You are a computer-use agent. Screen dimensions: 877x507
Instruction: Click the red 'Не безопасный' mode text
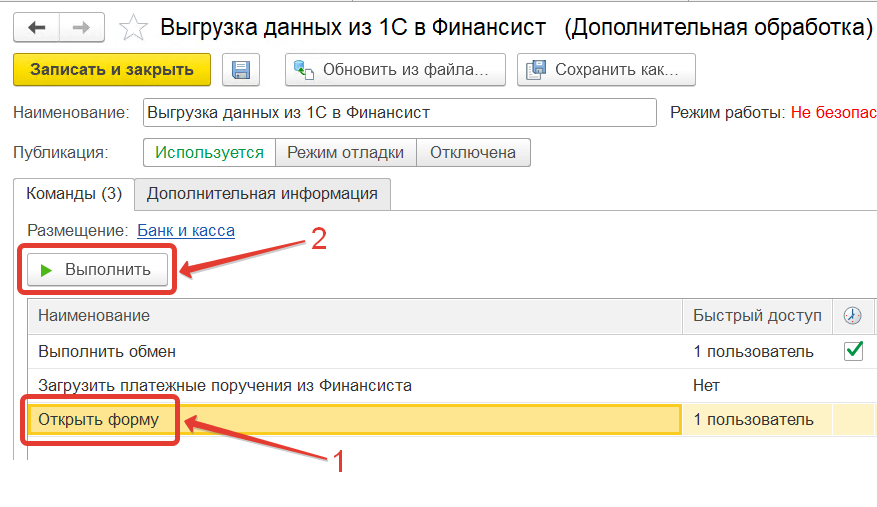pos(833,112)
